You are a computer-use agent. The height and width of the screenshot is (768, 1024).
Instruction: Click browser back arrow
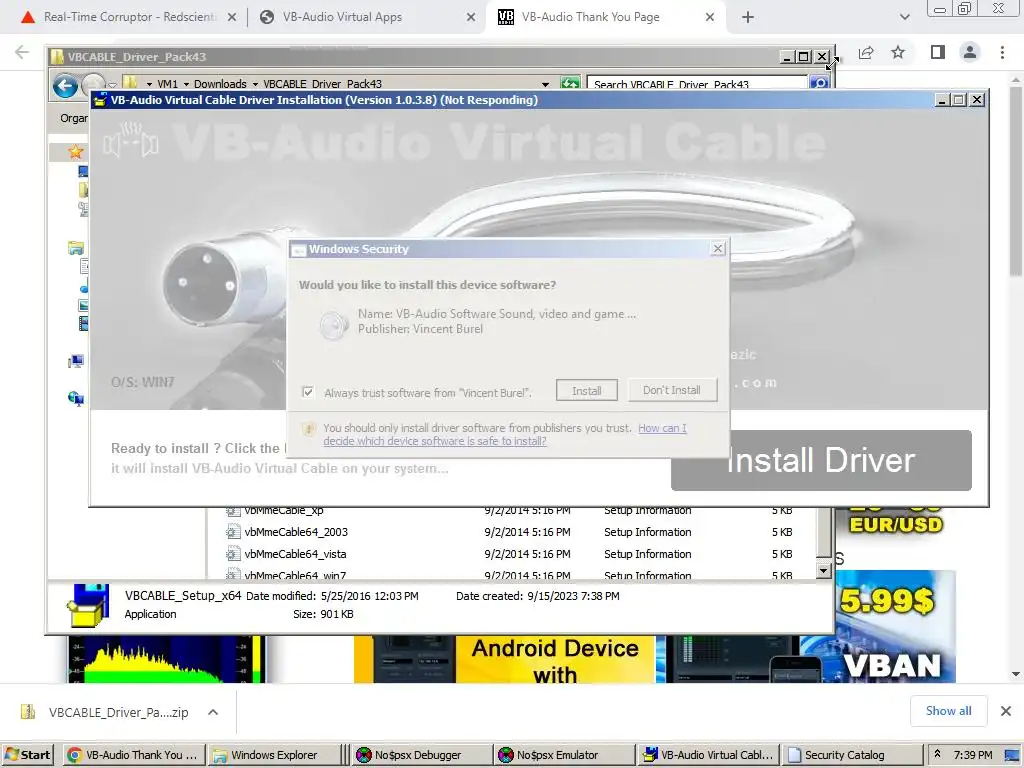pyautogui.click(x=22, y=52)
